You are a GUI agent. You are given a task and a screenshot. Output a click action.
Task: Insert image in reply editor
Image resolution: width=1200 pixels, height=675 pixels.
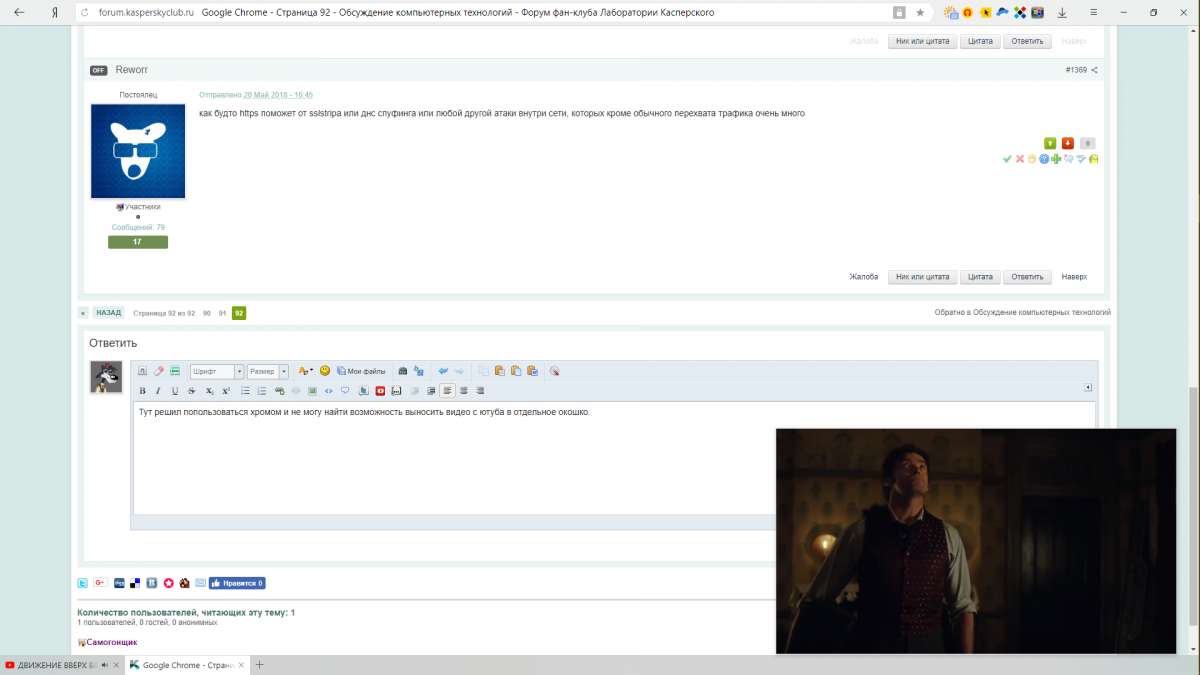tap(312, 391)
